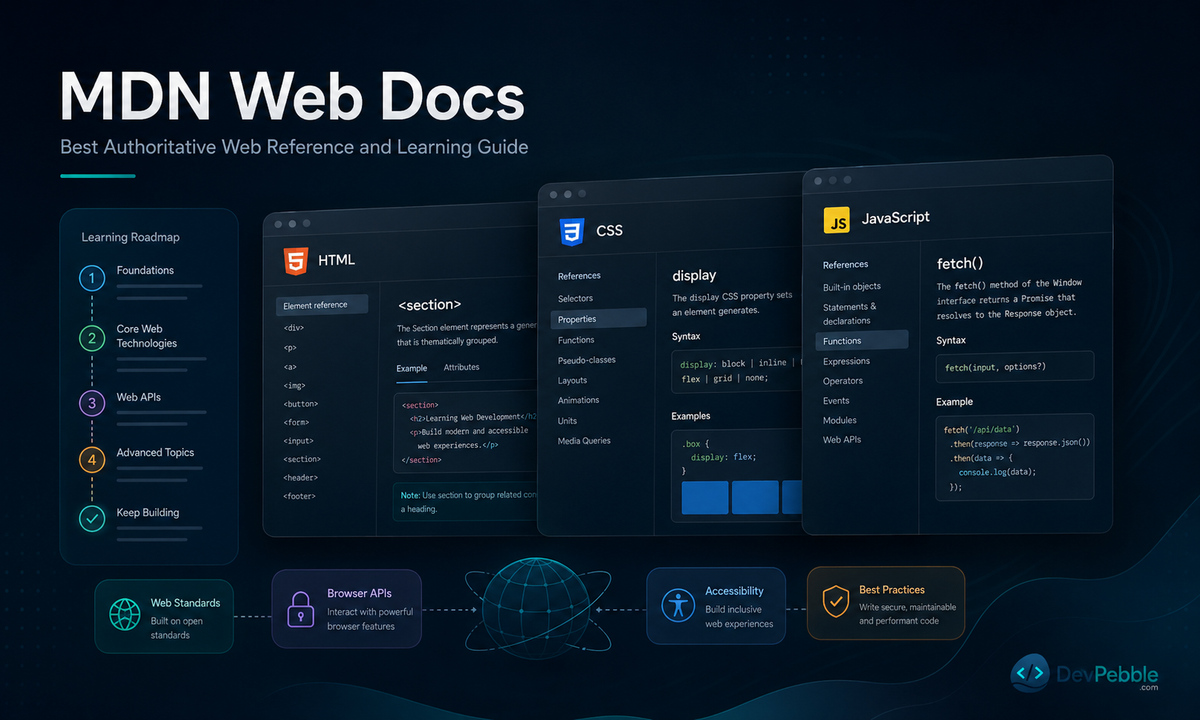Image resolution: width=1200 pixels, height=720 pixels.
Task: Select Element reference in HTML sidebar
Action: (x=322, y=305)
